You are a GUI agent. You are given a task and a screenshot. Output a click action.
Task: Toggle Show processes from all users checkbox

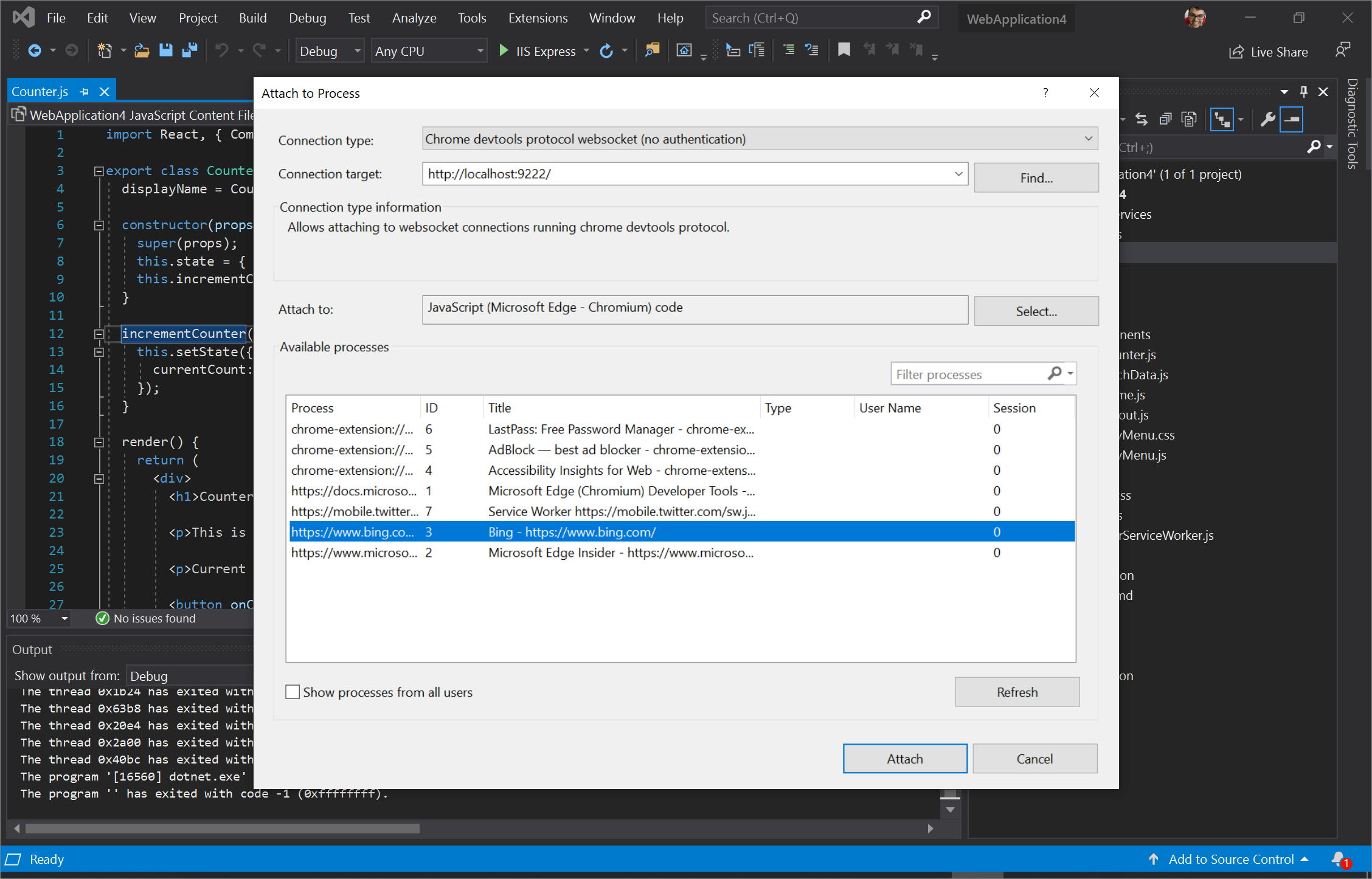click(292, 692)
